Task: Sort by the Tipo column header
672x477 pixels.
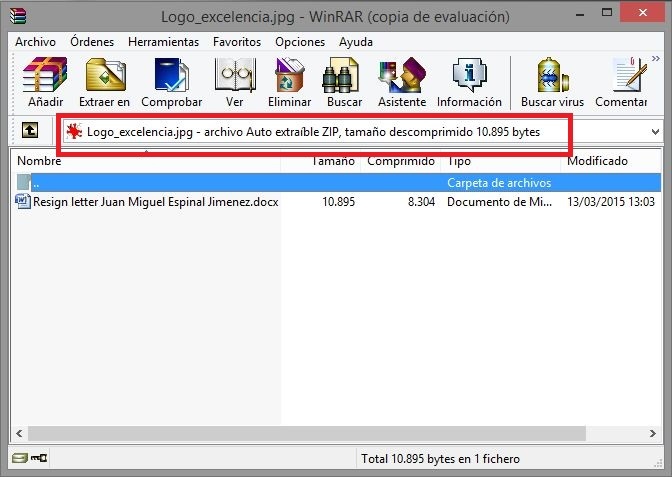Action: [501, 161]
